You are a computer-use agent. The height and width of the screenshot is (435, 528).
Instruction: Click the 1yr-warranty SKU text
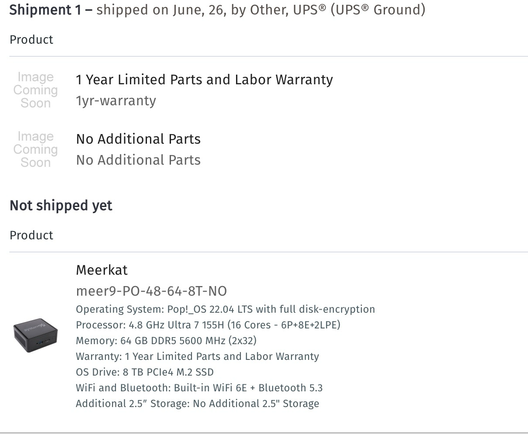(116, 101)
